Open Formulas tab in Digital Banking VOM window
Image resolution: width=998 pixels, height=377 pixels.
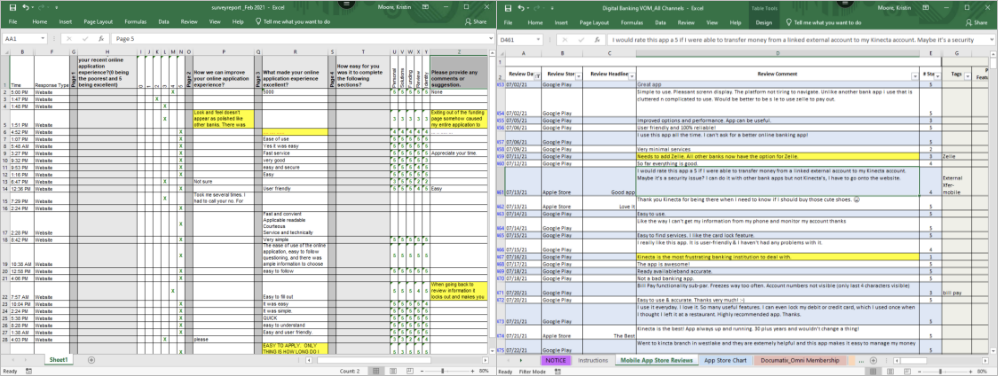click(x=632, y=22)
